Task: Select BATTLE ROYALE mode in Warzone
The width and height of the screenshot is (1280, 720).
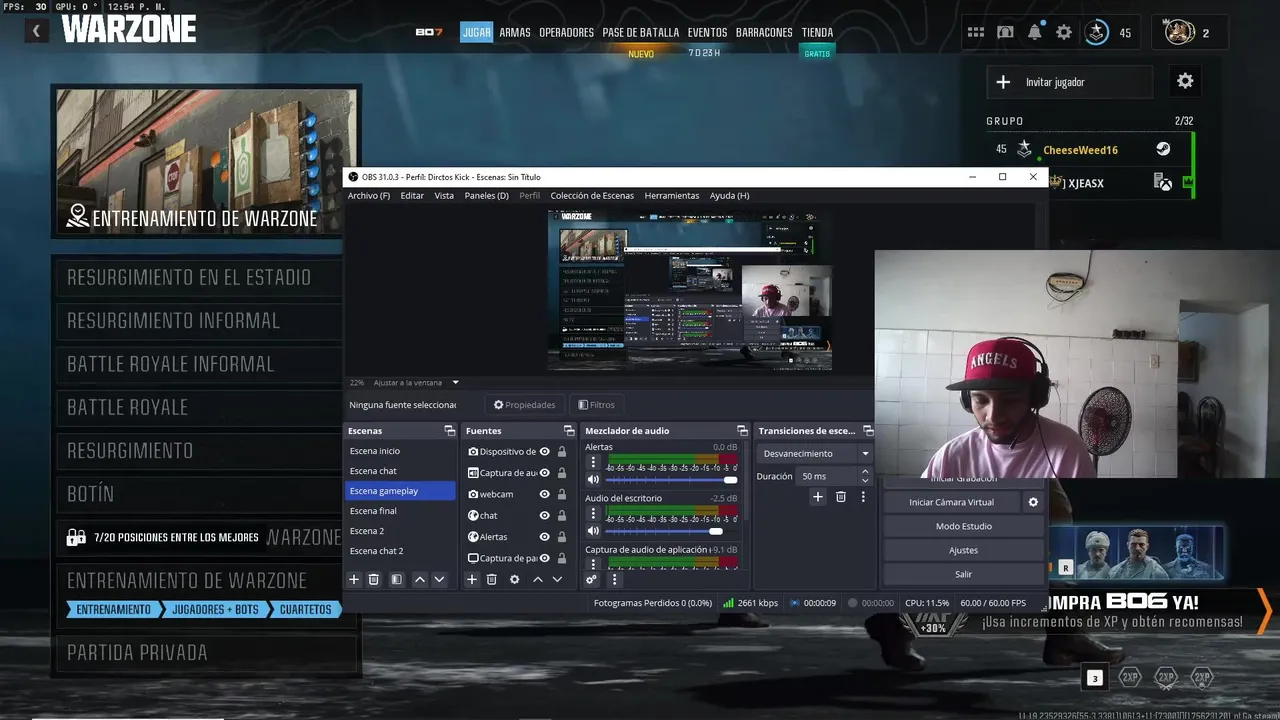Action: point(198,407)
